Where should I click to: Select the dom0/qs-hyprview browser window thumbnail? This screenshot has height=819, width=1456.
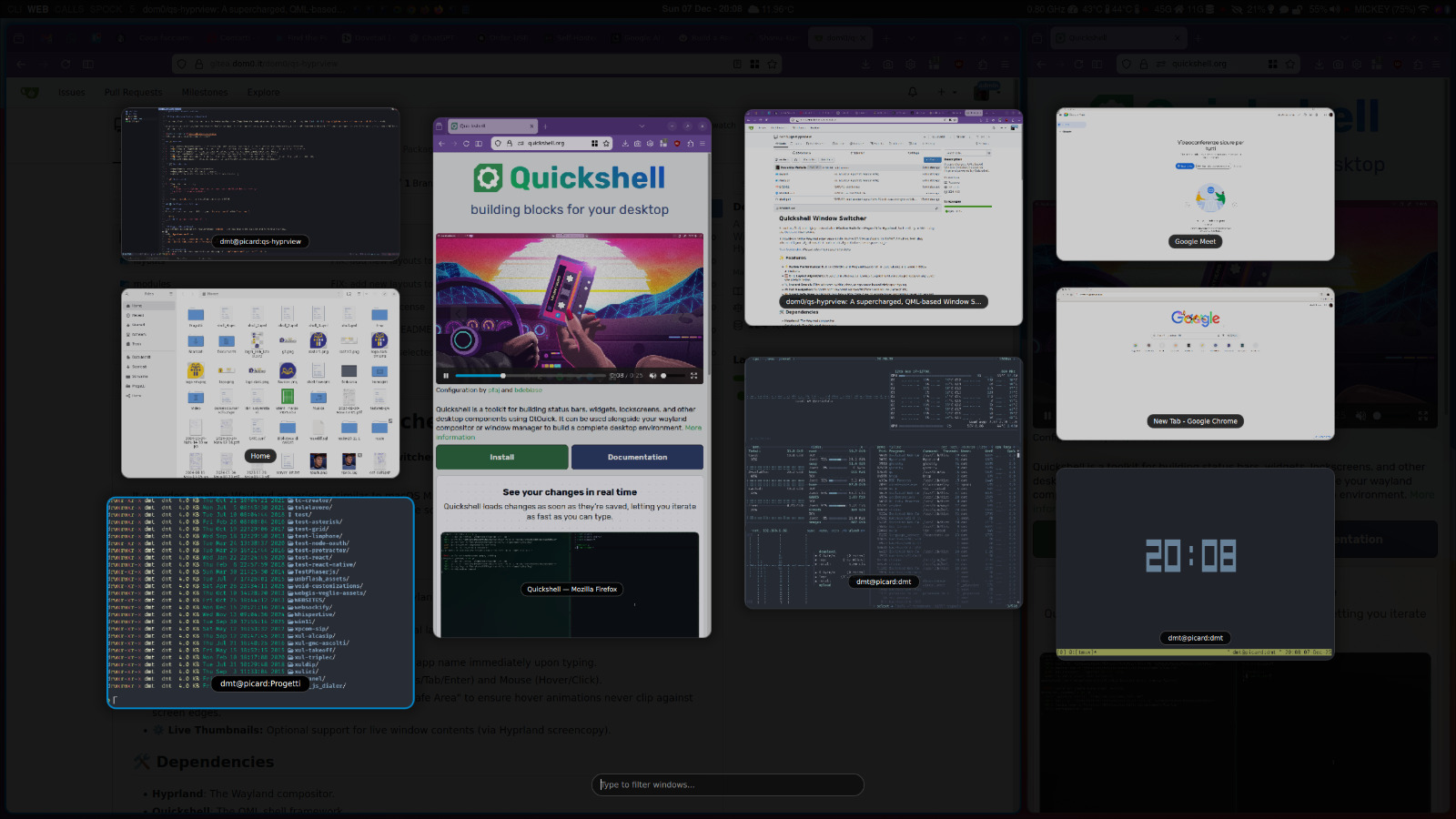(884, 217)
